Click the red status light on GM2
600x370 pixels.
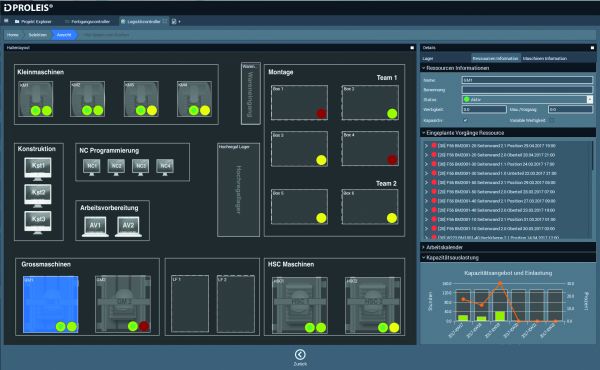tap(144, 326)
